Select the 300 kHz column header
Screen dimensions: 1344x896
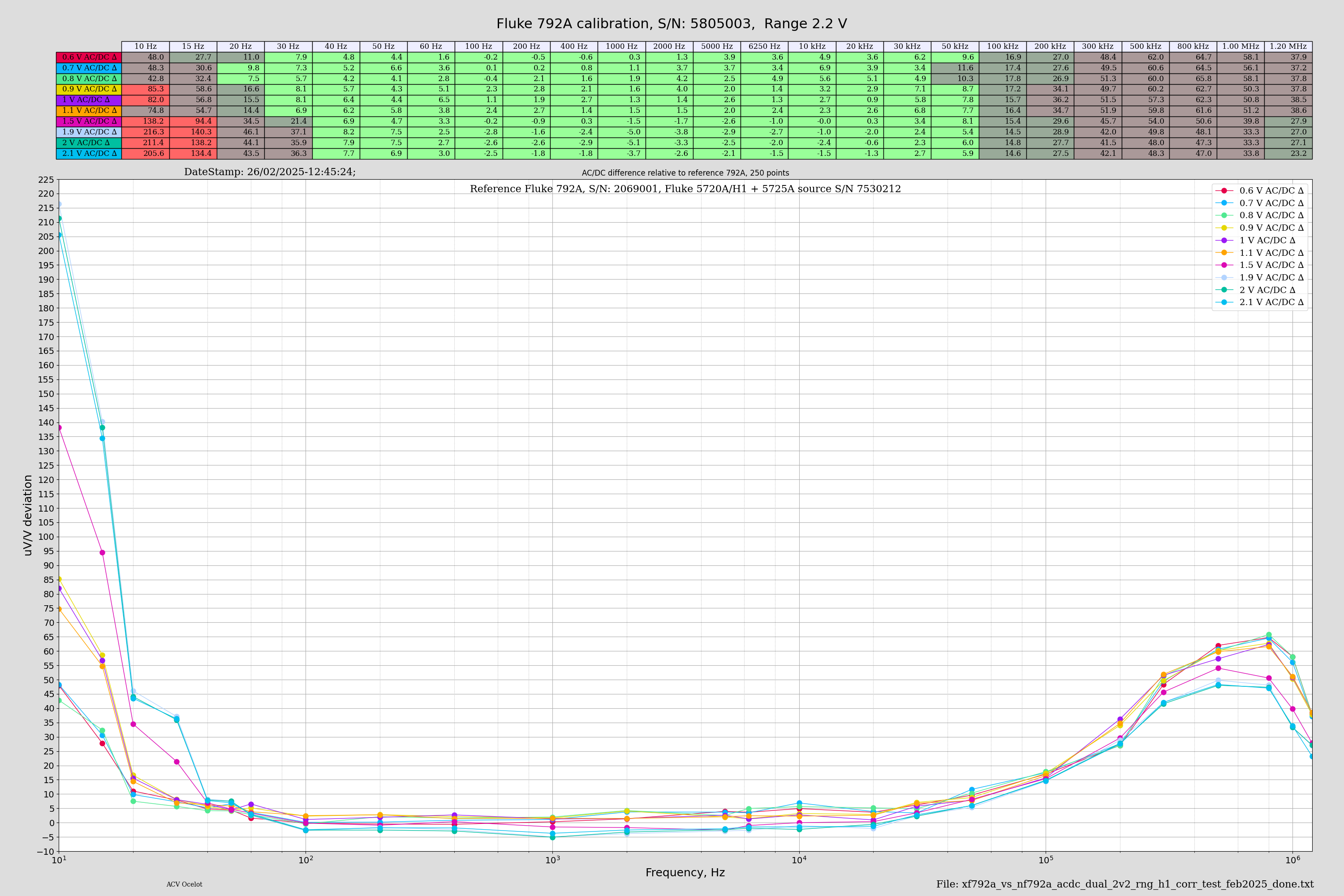(1098, 46)
